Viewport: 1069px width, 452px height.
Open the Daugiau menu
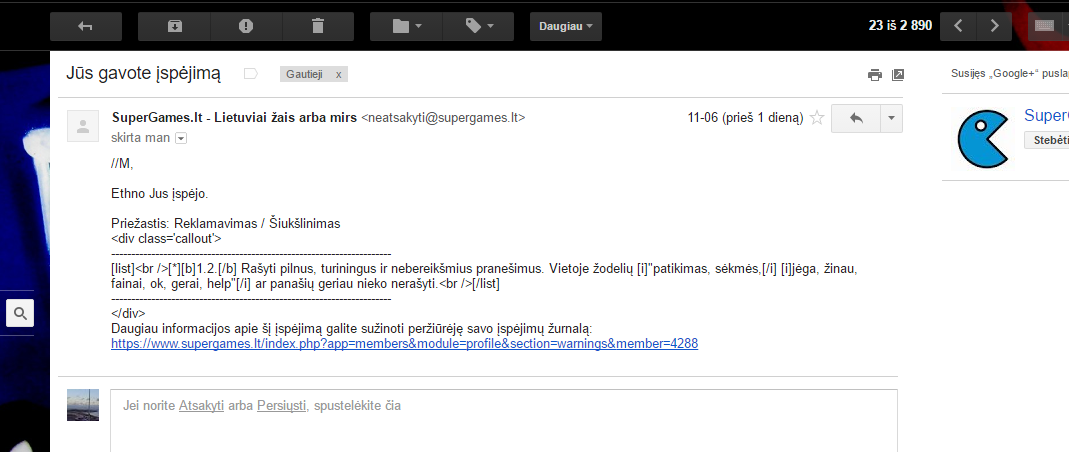click(566, 27)
